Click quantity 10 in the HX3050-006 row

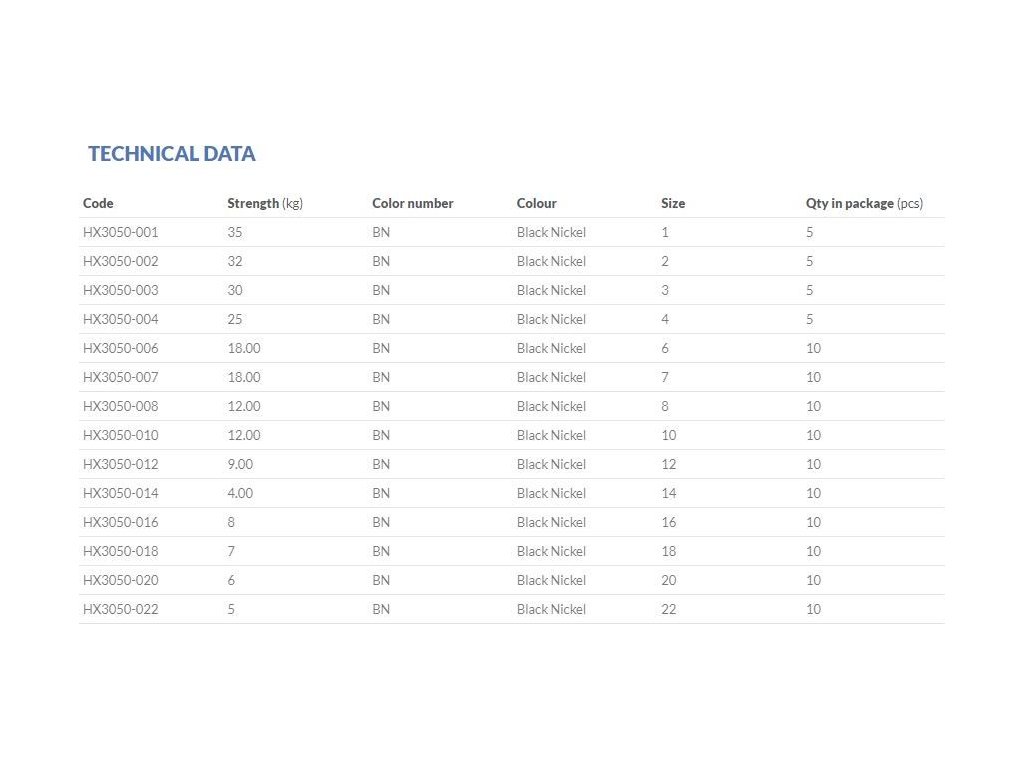pyautogui.click(x=813, y=348)
